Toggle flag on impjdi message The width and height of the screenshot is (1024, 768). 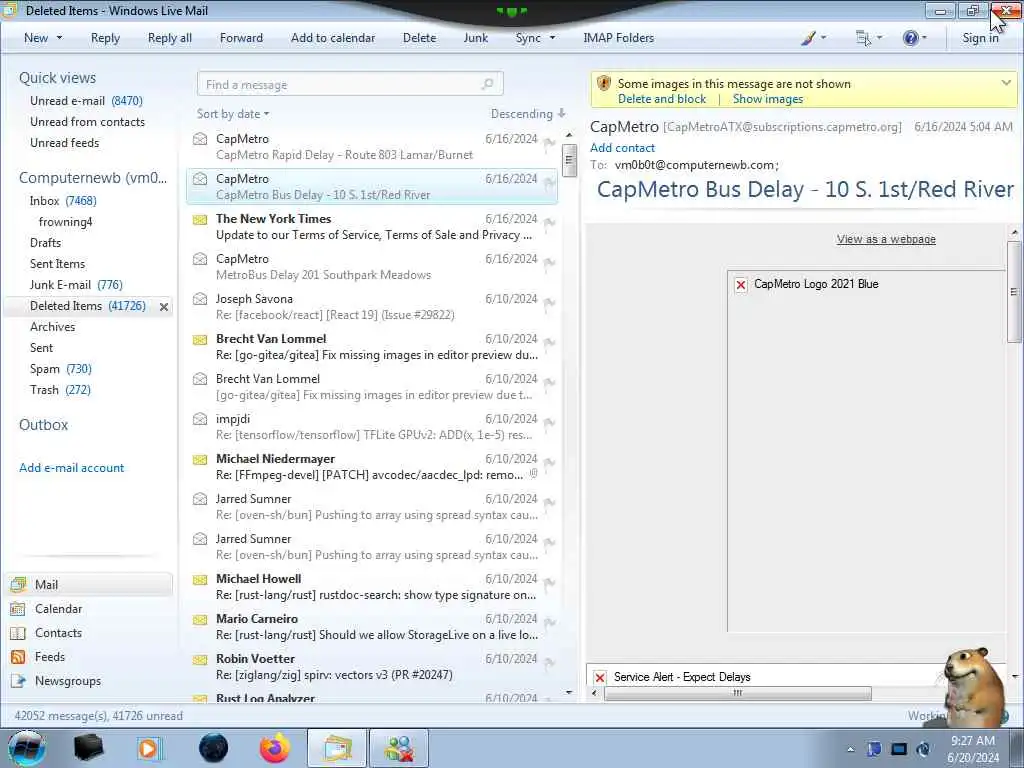[549, 423]
